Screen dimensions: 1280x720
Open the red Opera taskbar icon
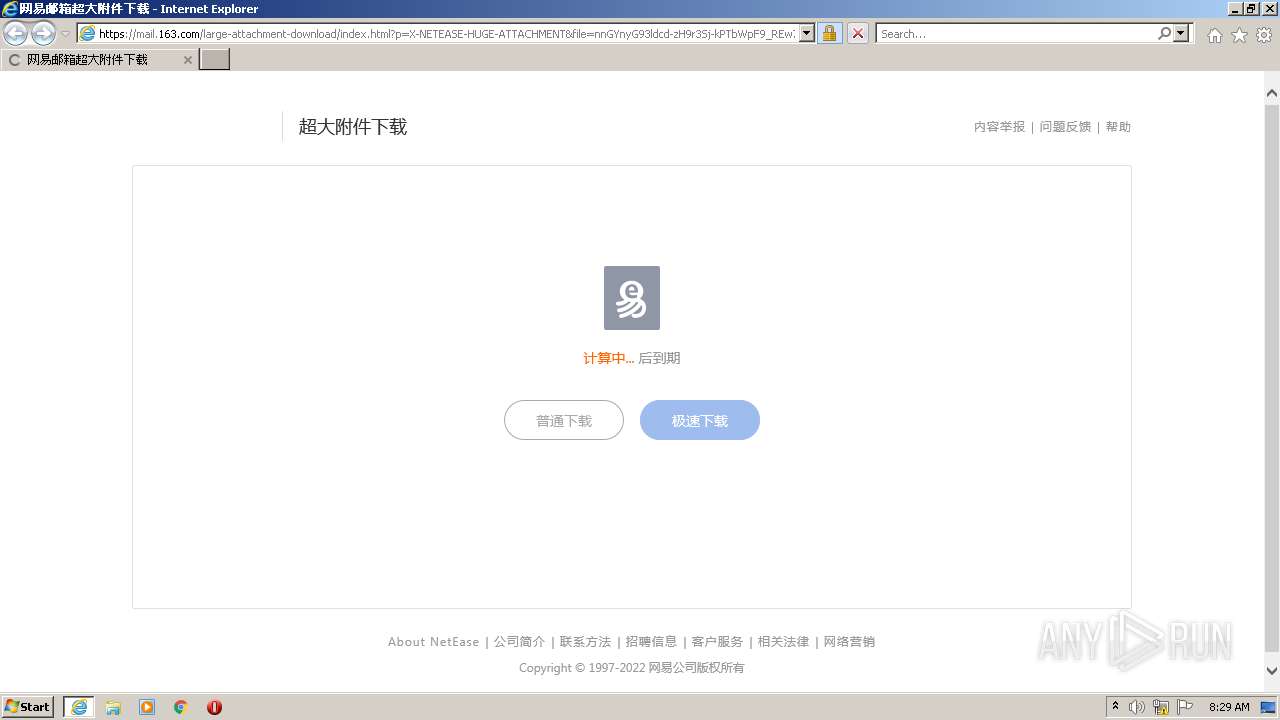pos(214,707)
